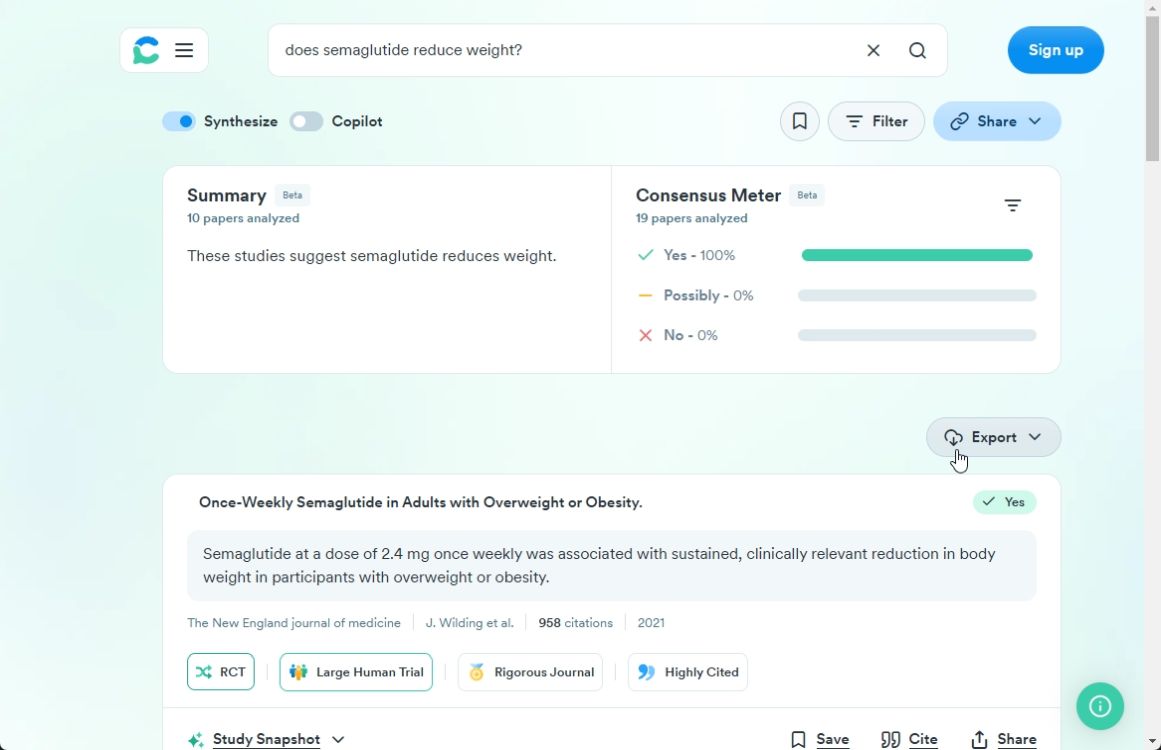Open the semaglutide paper title link

(x=421, y=502)
